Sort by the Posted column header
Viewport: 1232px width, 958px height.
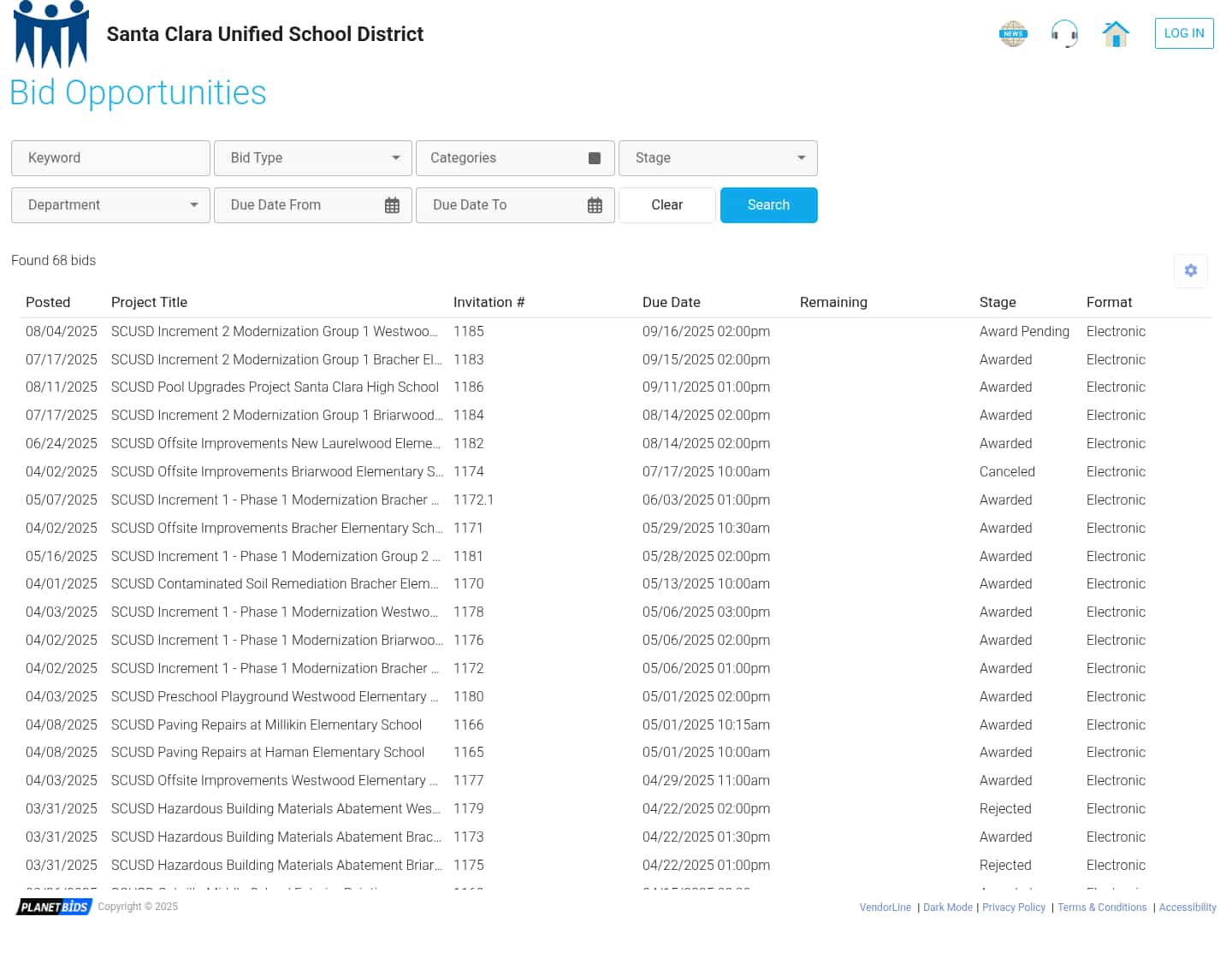pos(48,303)
